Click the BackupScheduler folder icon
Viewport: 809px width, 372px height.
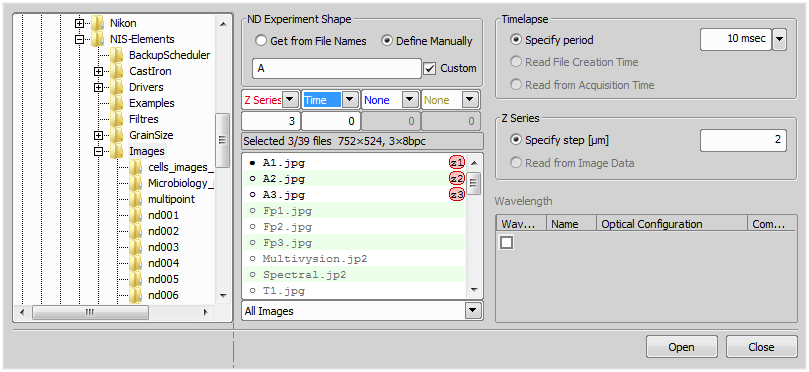point(117,55)
